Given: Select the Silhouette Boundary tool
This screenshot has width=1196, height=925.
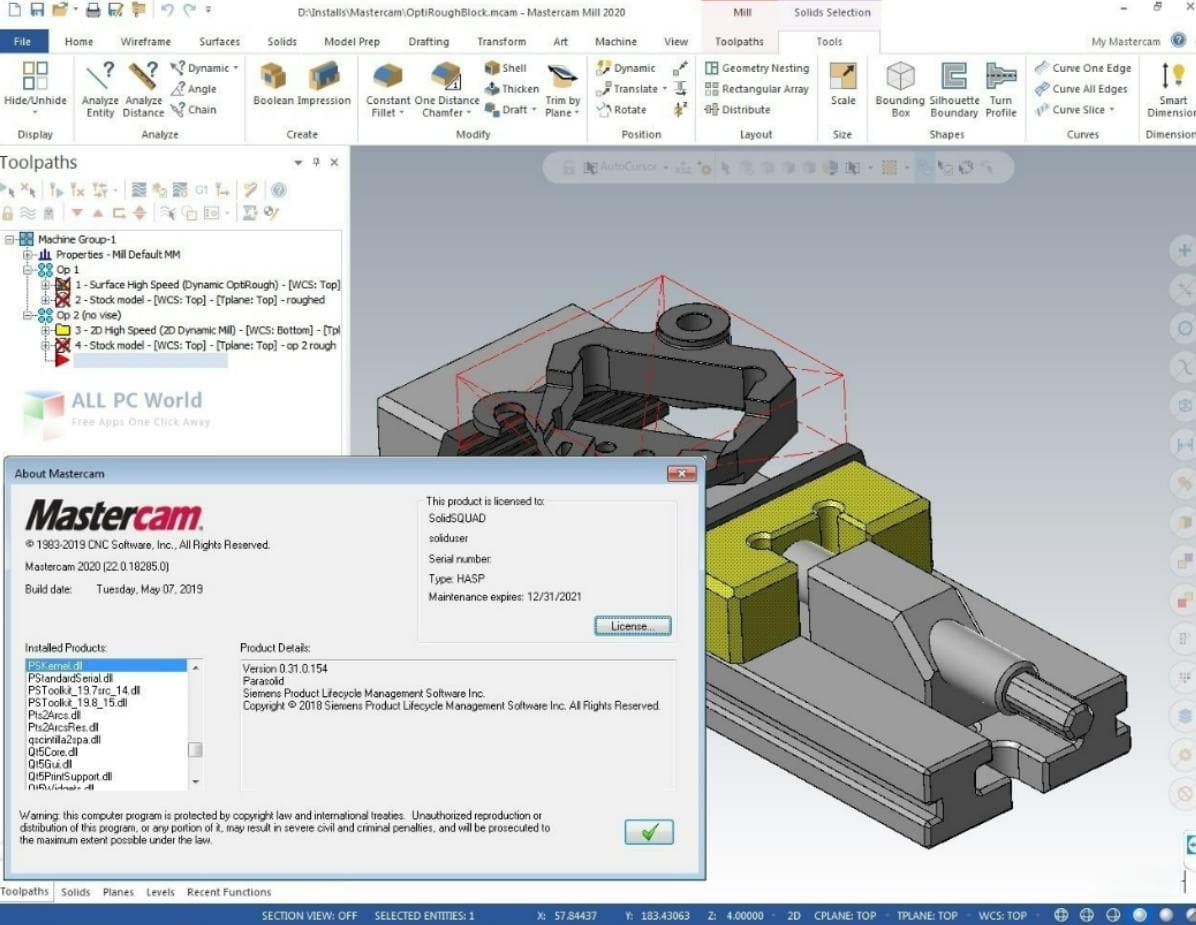Looking at the screenshot, I should pos(954,89).
